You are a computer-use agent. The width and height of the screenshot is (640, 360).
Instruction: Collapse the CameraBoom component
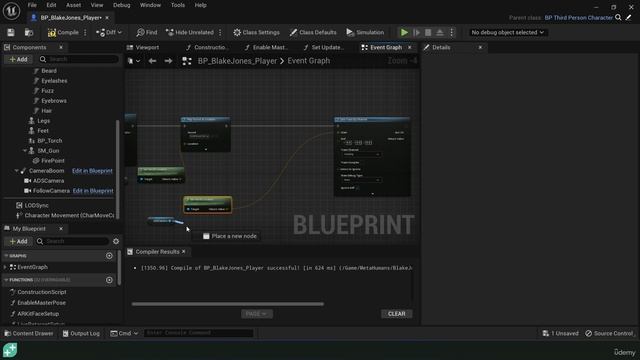16,171
